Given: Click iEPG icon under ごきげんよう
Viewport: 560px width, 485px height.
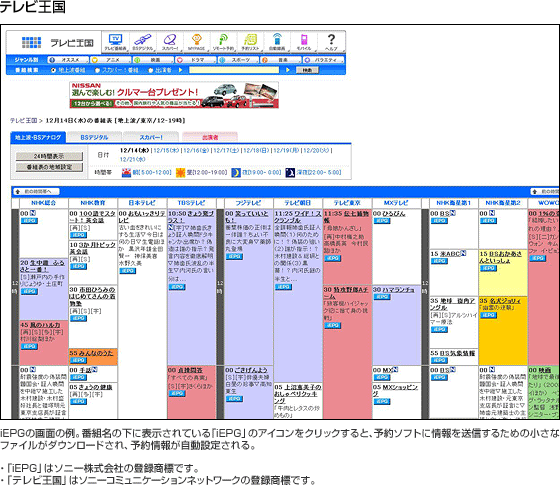Looking at the screenshot, I should pos(234,399).
